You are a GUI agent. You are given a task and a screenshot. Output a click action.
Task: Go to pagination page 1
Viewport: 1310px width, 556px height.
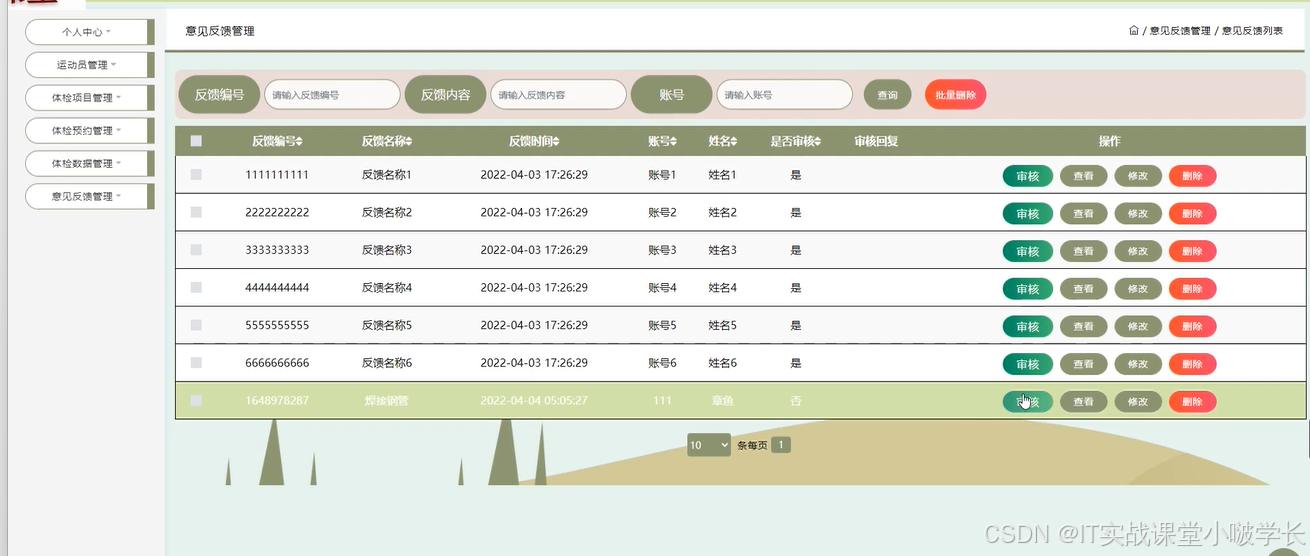coord(781,445)
